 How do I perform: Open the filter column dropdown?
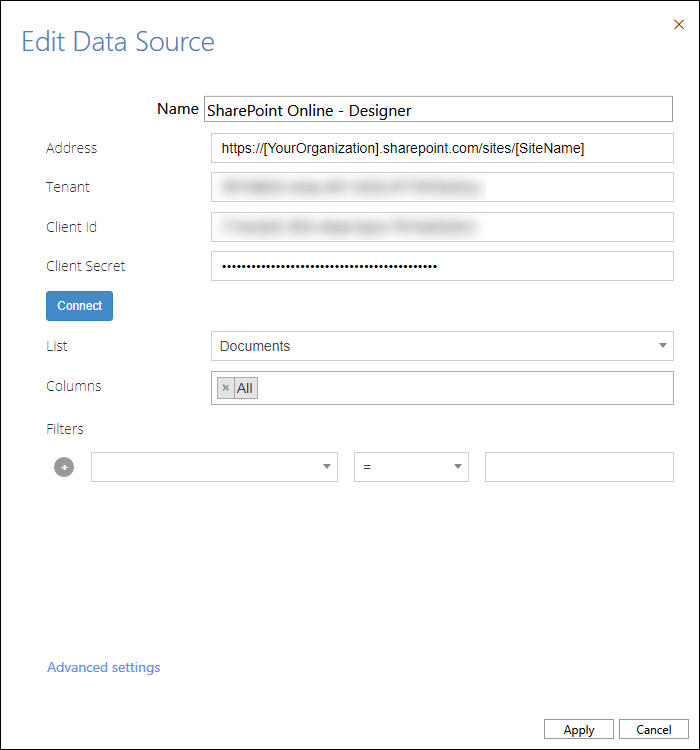(214, 467)
